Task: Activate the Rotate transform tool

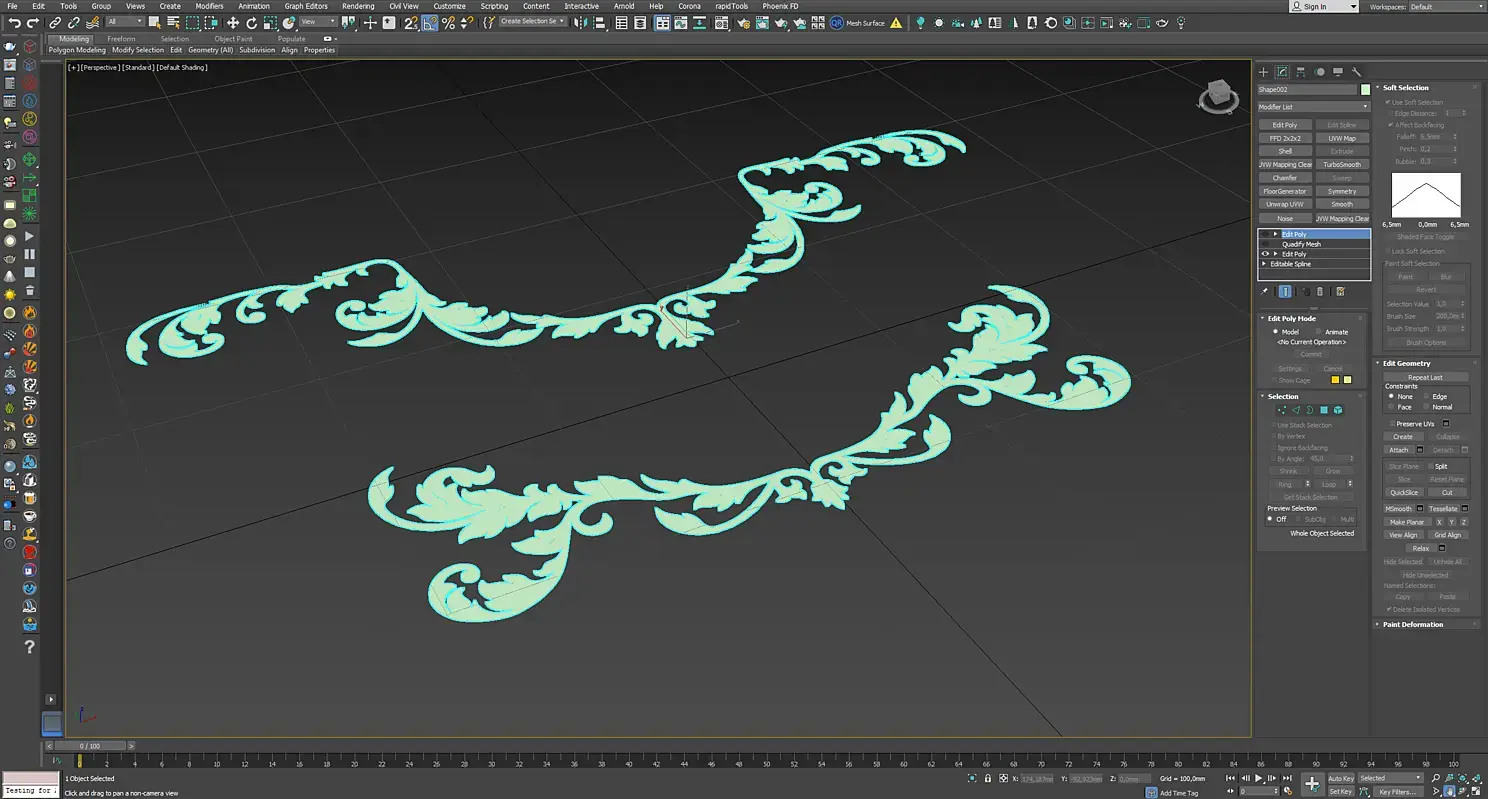Action: point(252,22)
